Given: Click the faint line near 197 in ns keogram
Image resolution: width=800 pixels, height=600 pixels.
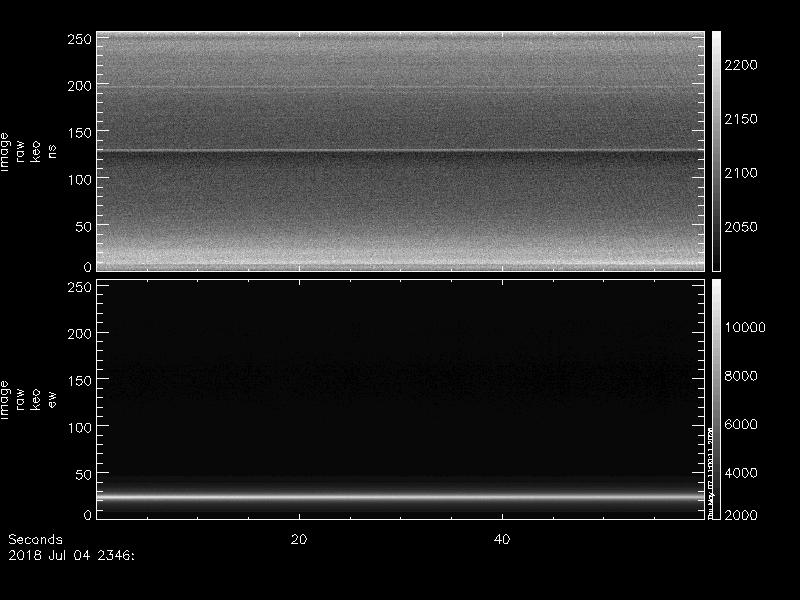Looking at the screenshot, I should tap(401, 87).
